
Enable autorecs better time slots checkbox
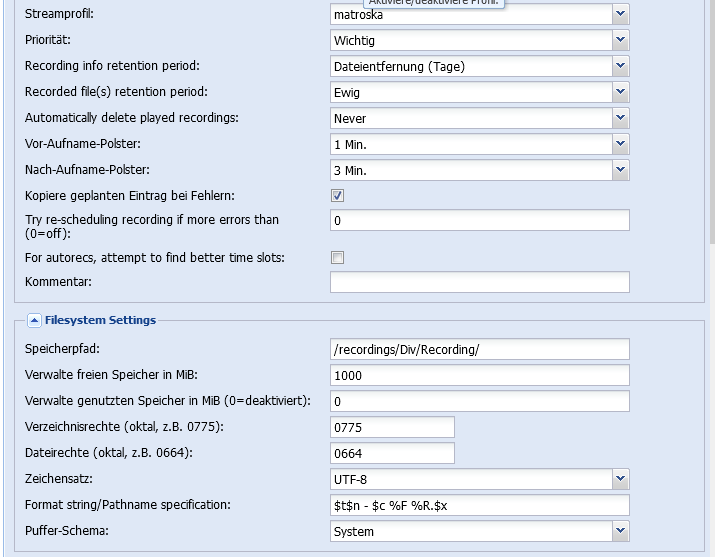point(337,258)
